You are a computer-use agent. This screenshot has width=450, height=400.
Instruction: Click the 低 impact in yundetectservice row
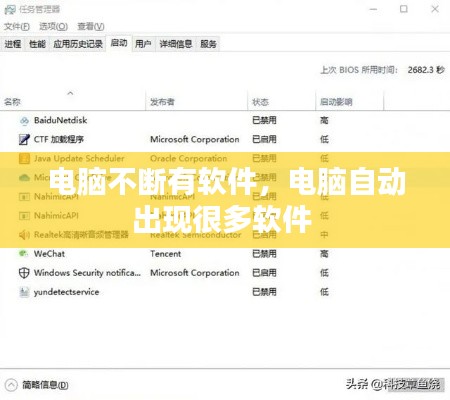click(x=324, y=292)
